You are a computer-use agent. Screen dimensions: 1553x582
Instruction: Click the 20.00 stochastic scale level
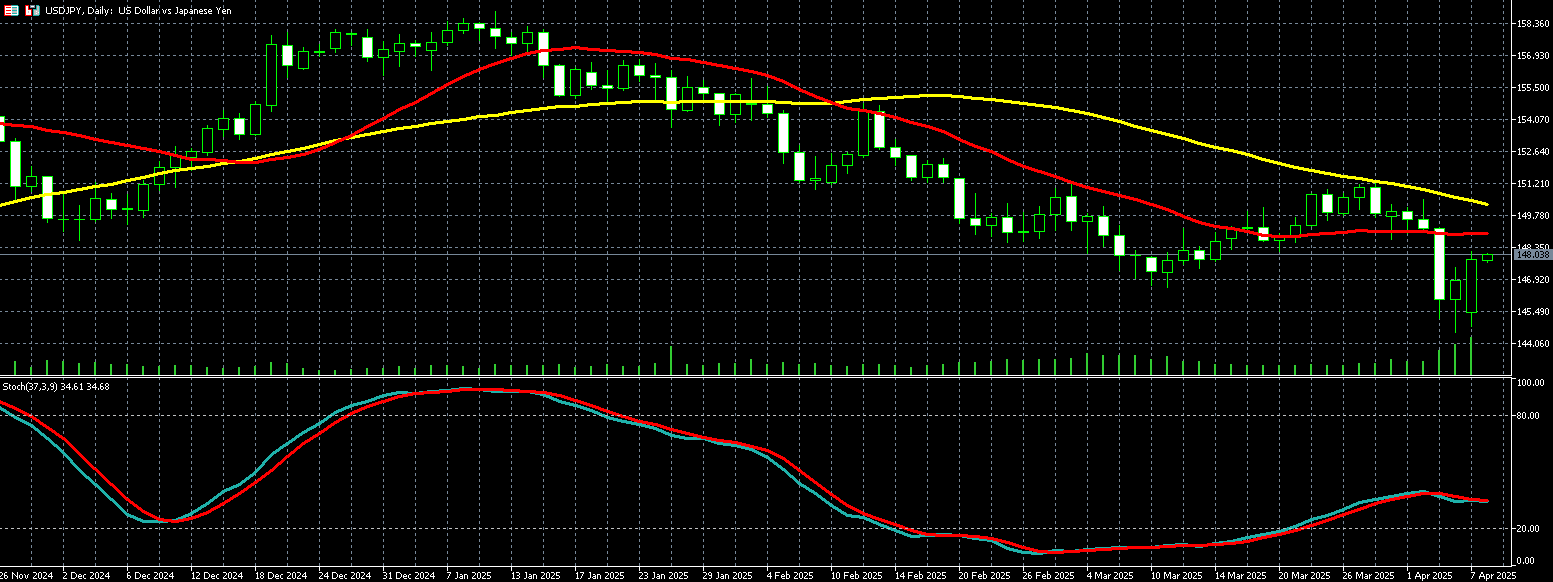[x=1526, y=527]
